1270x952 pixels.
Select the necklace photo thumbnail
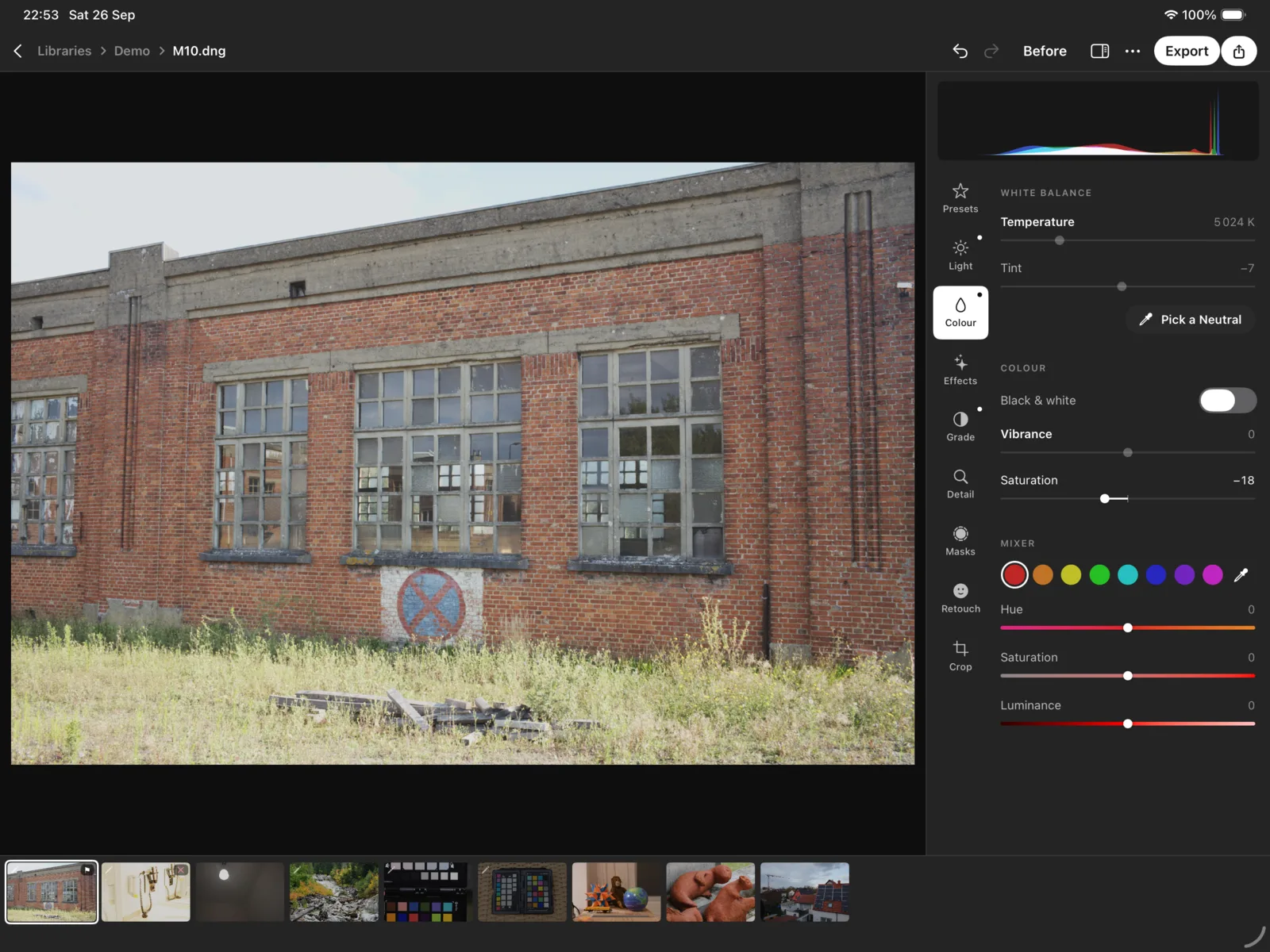click(146, 892)
